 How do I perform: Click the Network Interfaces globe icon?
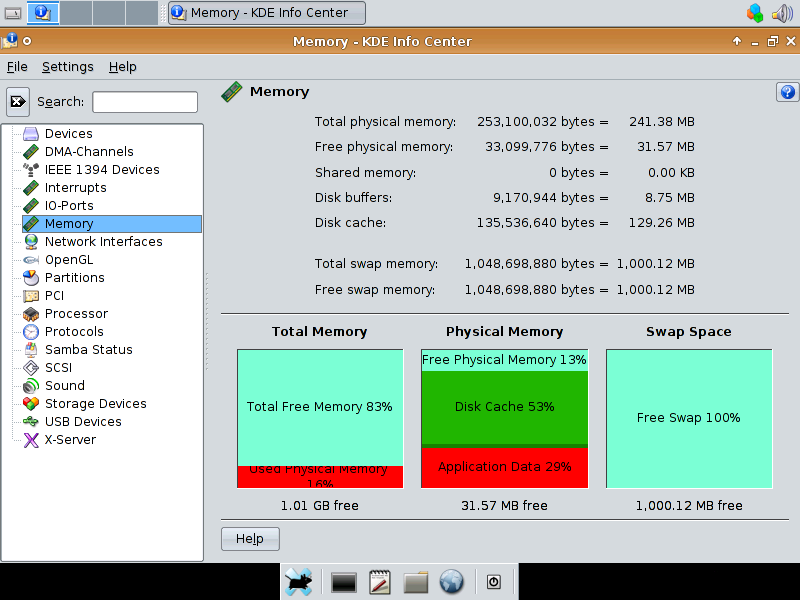(x=31, y=241)
